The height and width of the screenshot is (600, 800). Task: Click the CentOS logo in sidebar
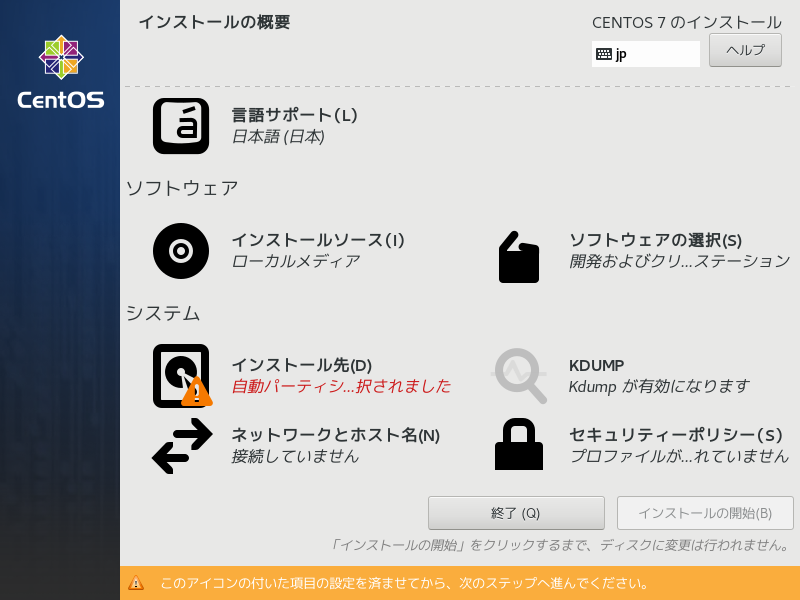click(61, 71)
